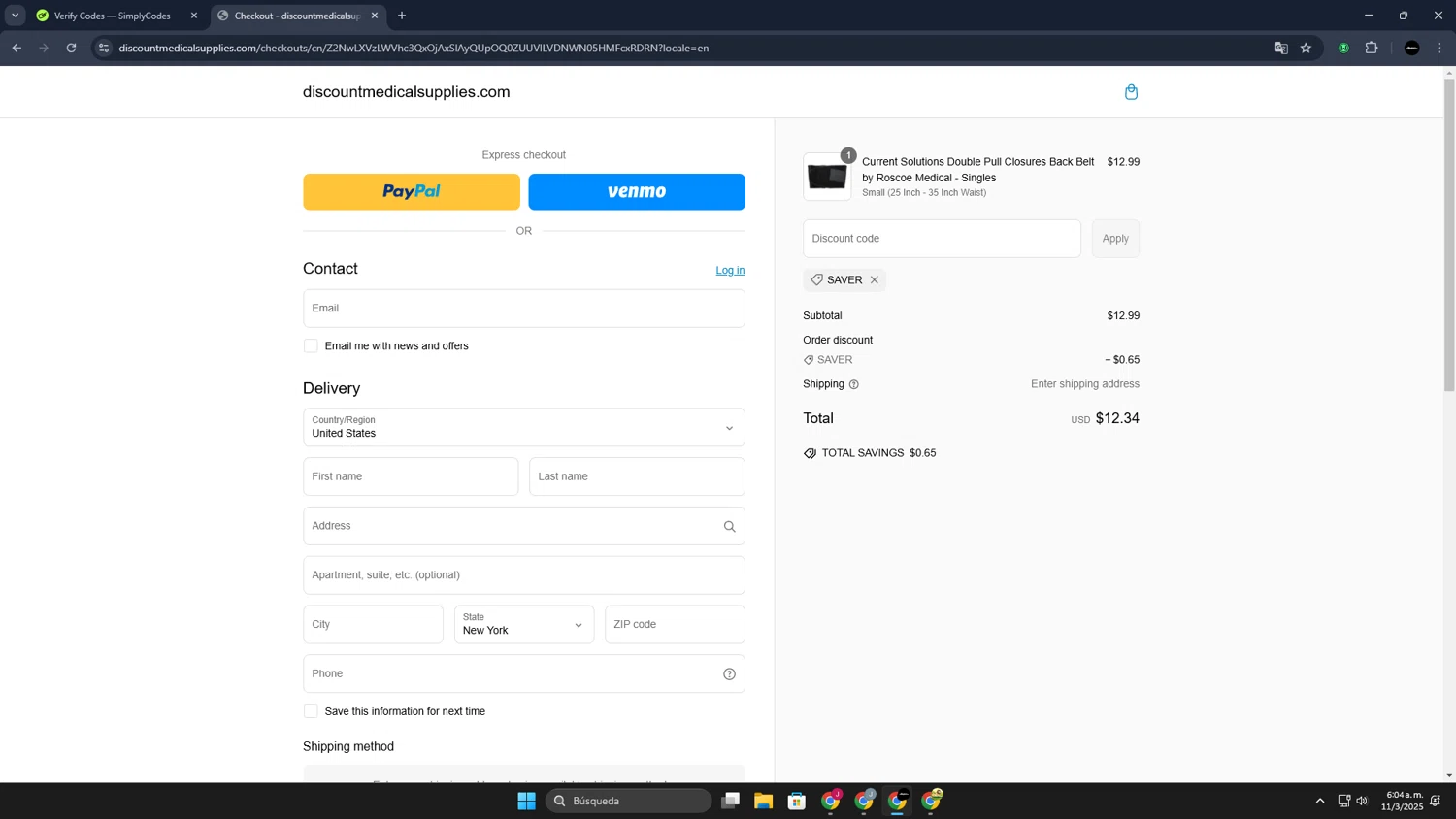Click the First name field
The image size is (1456, 819).
point(411,476)
